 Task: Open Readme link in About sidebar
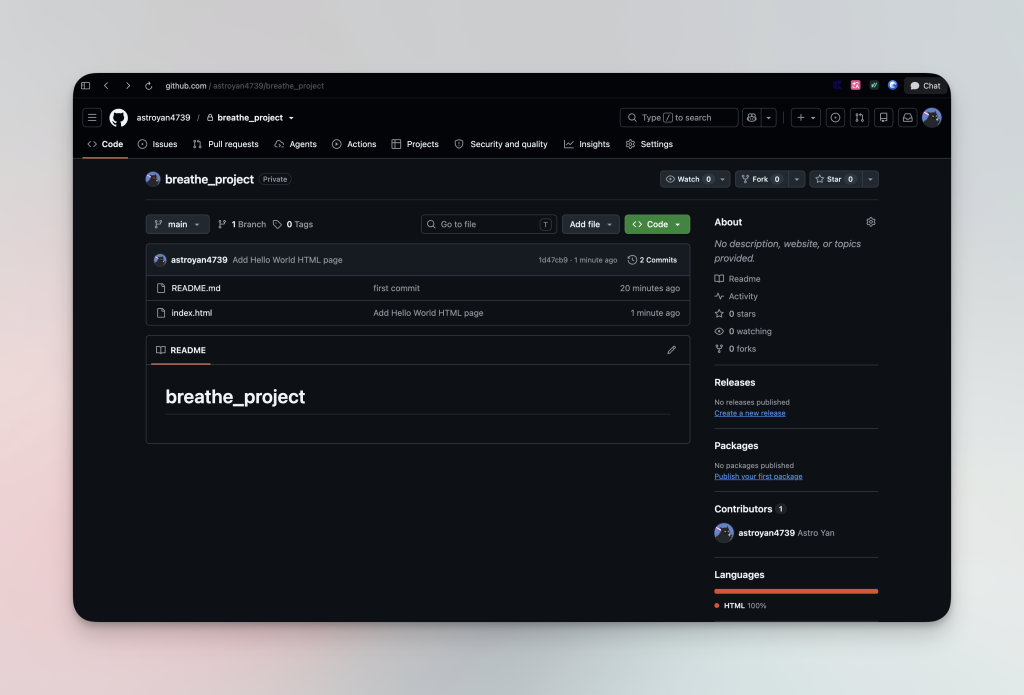coord(737,279)
